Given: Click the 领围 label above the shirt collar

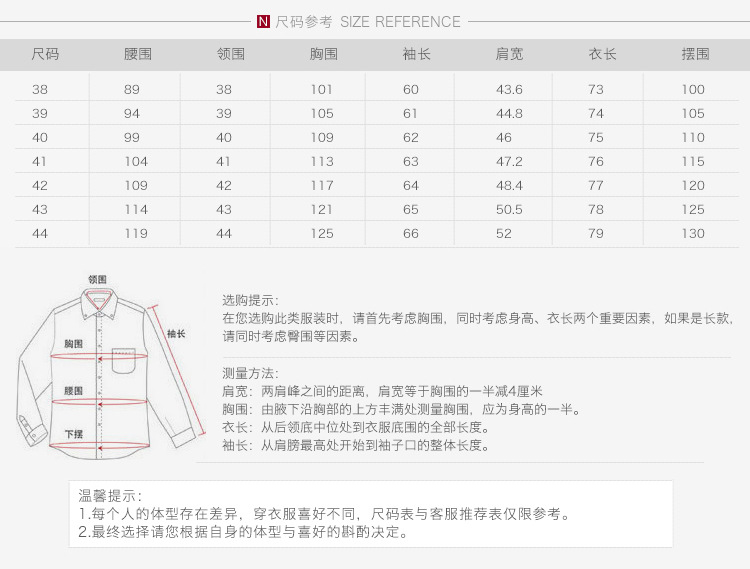Looking at the screenshot, I should pyautogui.click(x=97, y=279).
